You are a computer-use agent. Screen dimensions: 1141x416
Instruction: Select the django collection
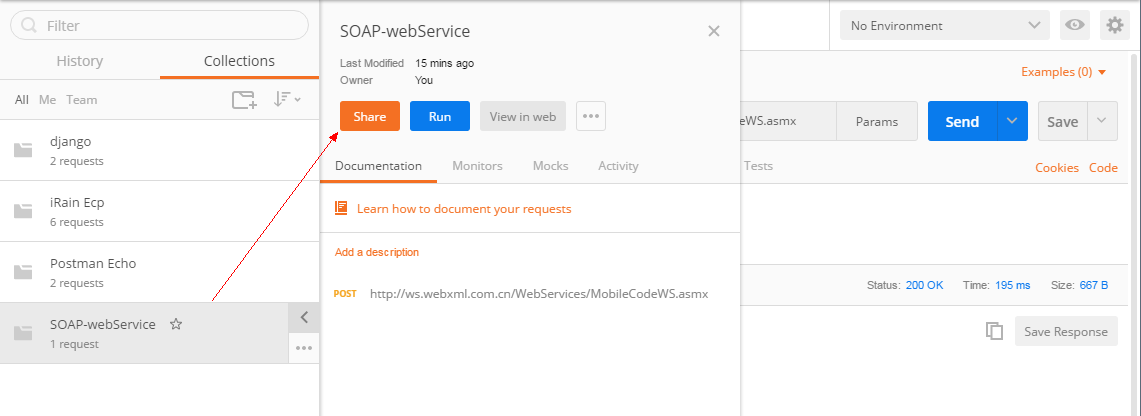point(159,150)
